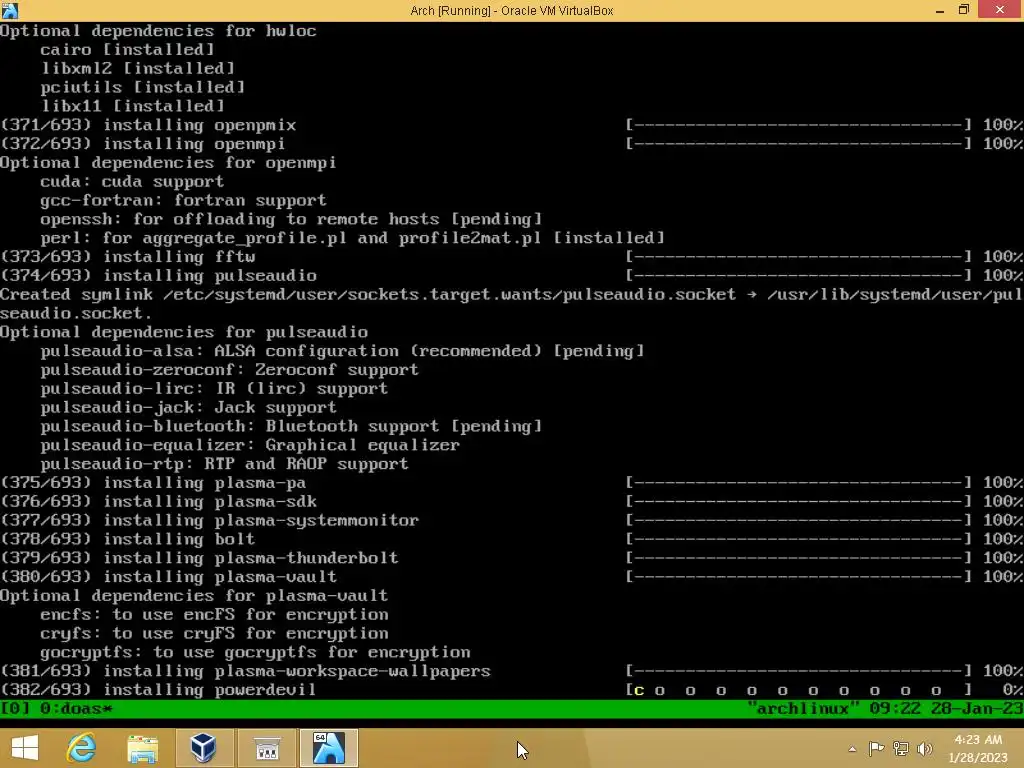Click line "pulseaudio-equalizer: Graphical equalizer"
This screenshot has height=768, width=1024.
[249, 445]
